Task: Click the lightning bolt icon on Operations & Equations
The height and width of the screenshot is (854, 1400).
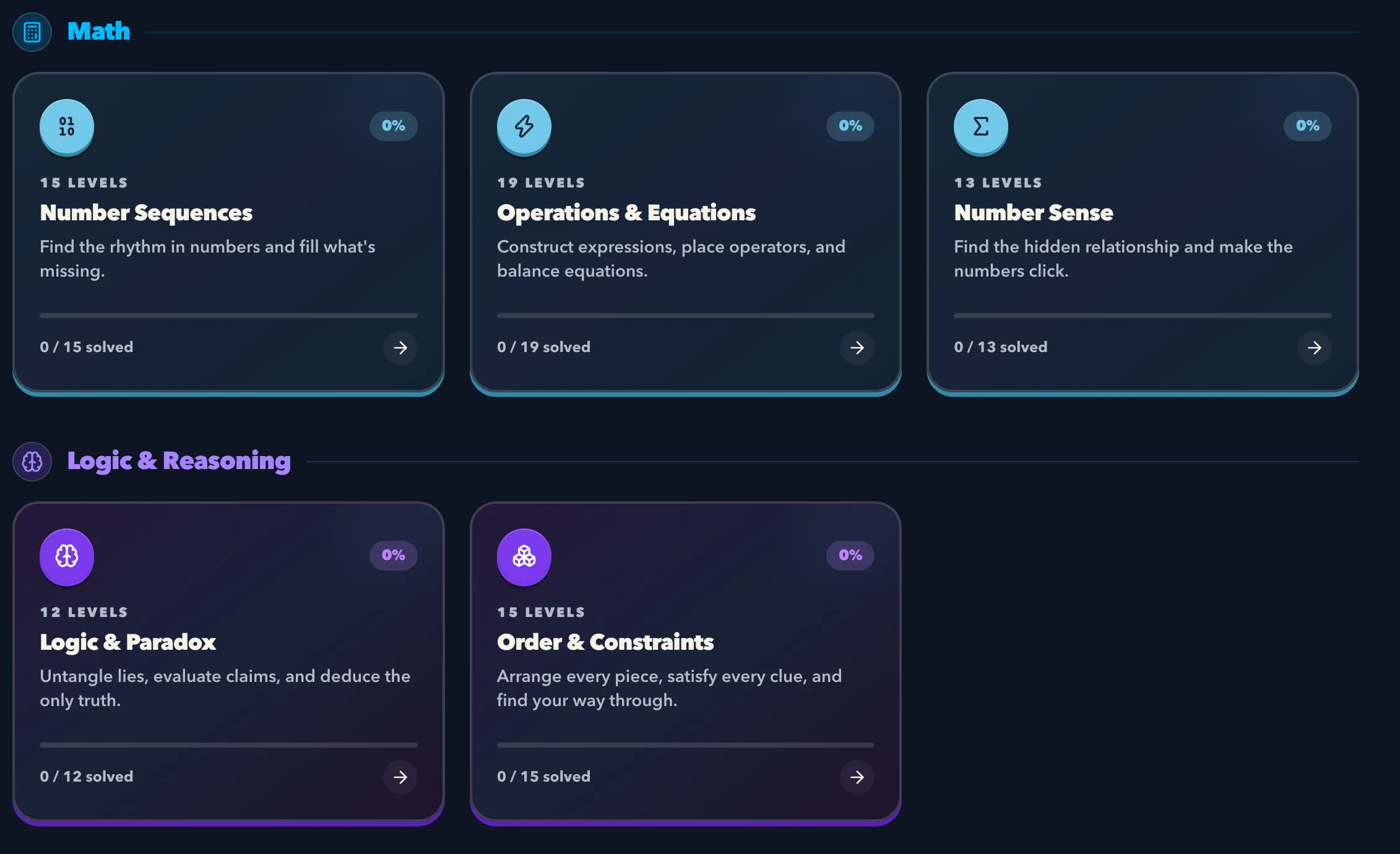Action: pyautogui.click(x=524, y=126)
